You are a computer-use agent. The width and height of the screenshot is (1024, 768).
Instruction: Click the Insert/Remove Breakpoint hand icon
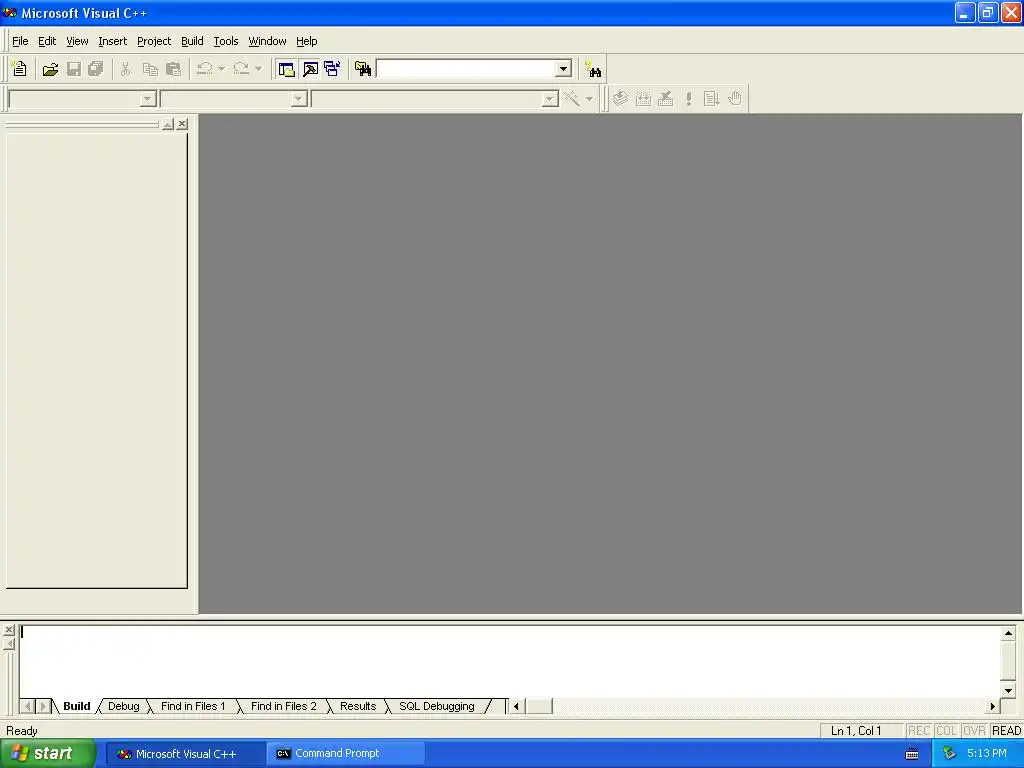[x=735, y=99]
